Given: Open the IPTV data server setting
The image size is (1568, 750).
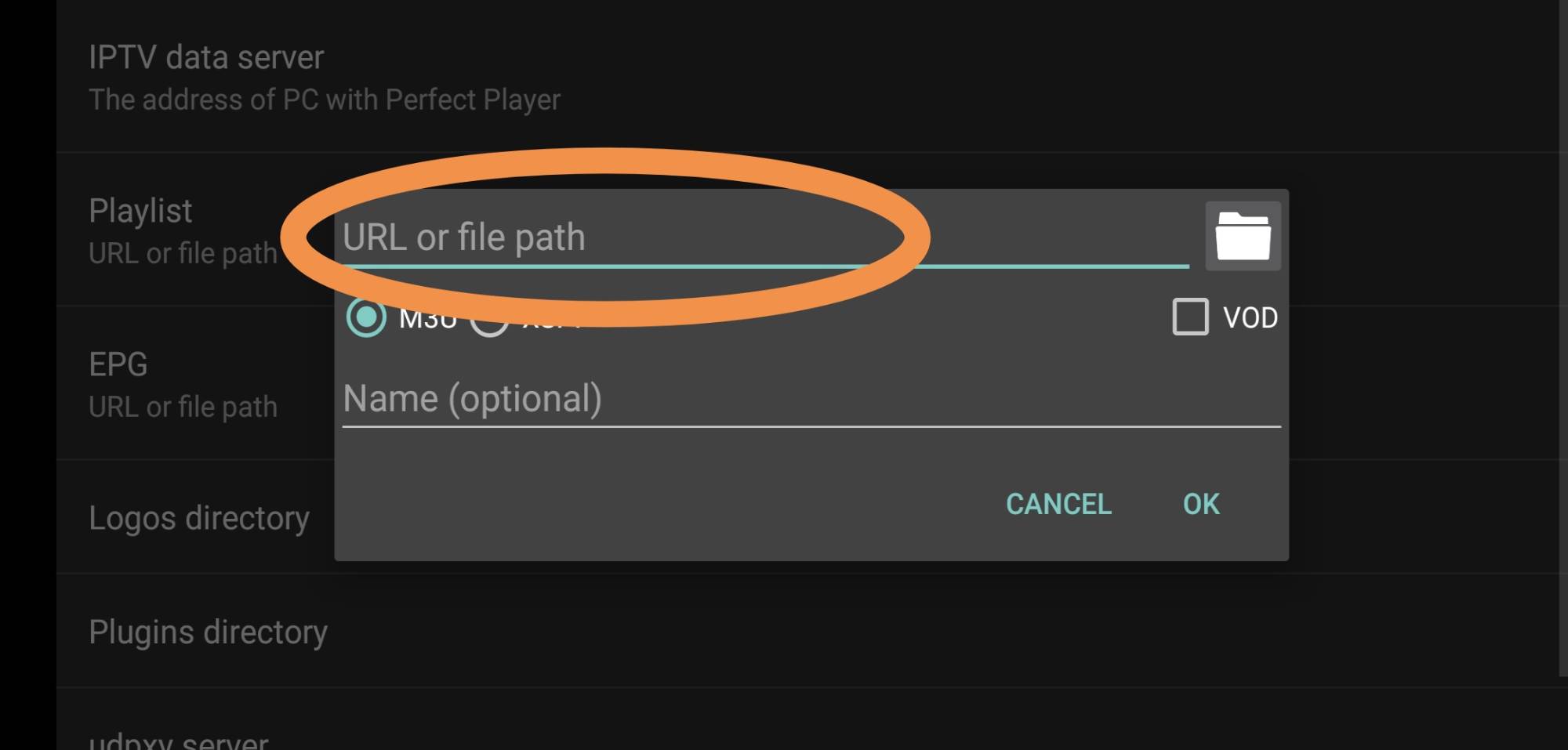Looking at the screenshot, I should [808, 77].
